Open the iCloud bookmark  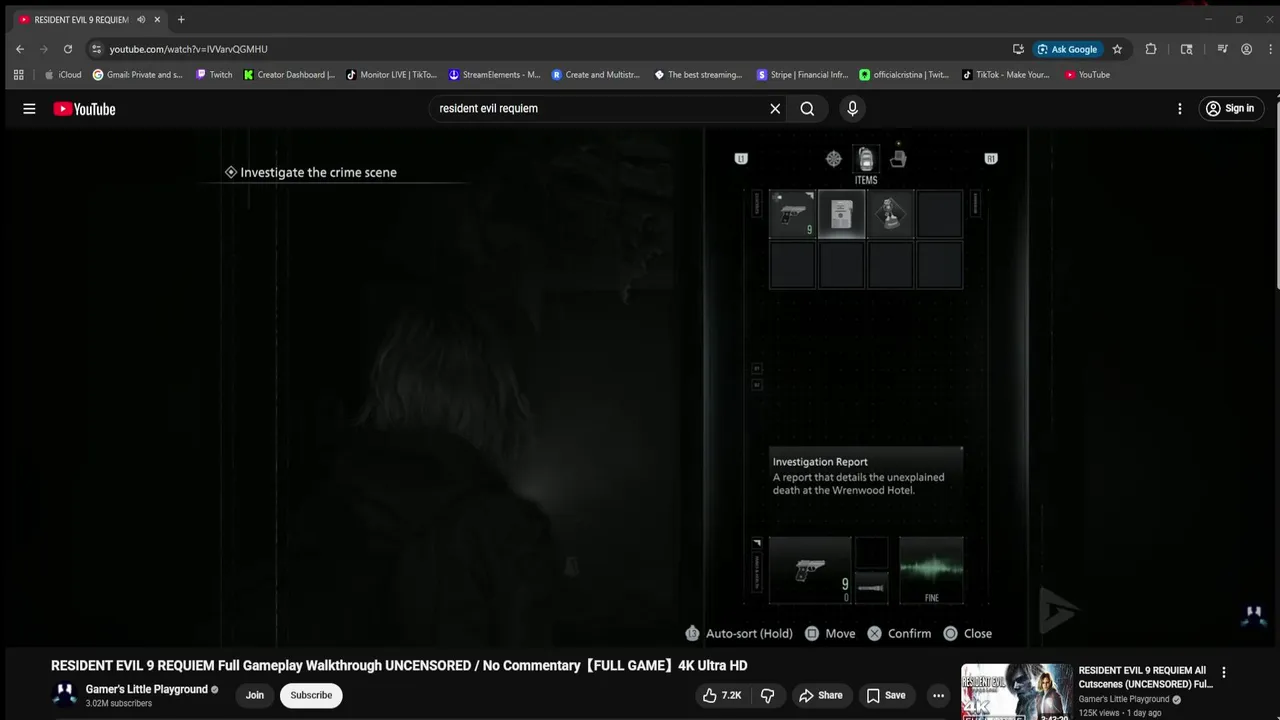pyautogui.click(x=63, y=74)
